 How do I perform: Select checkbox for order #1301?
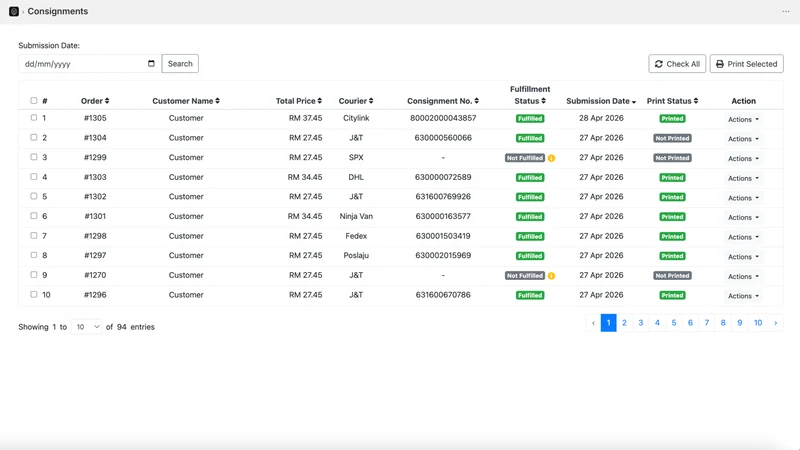34,216
